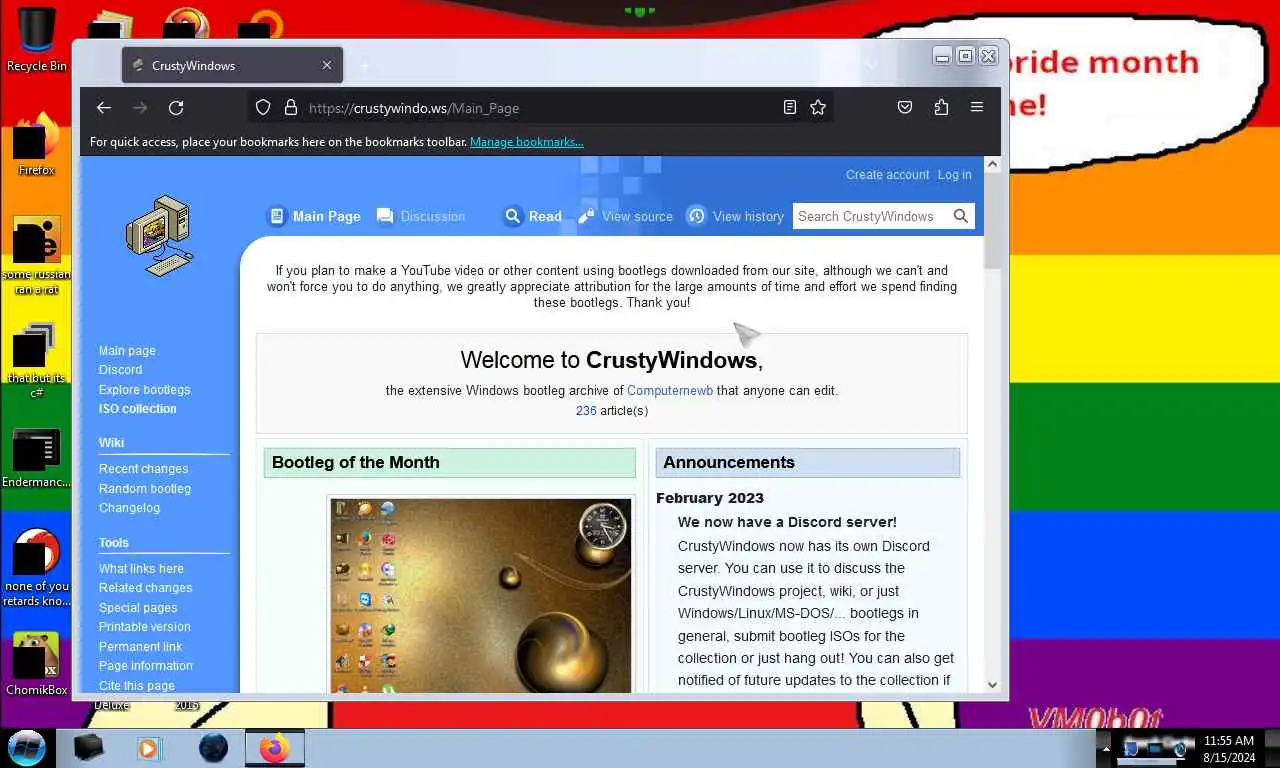Select the CrustyWindows tab
Viewport: 1280px width, 768px height.
232,66
